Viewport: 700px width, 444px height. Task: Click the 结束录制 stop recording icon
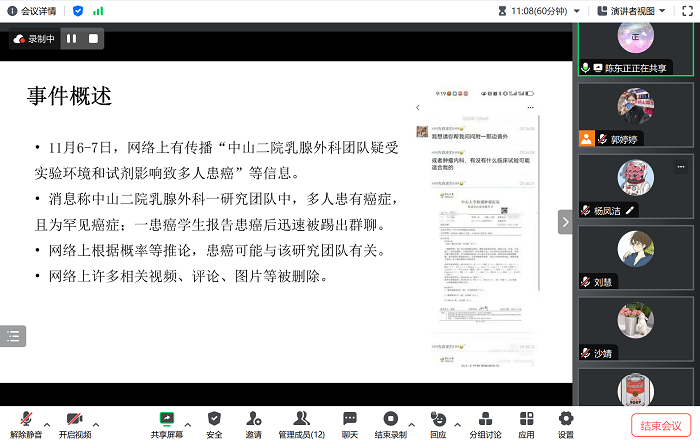click(390, 423)
